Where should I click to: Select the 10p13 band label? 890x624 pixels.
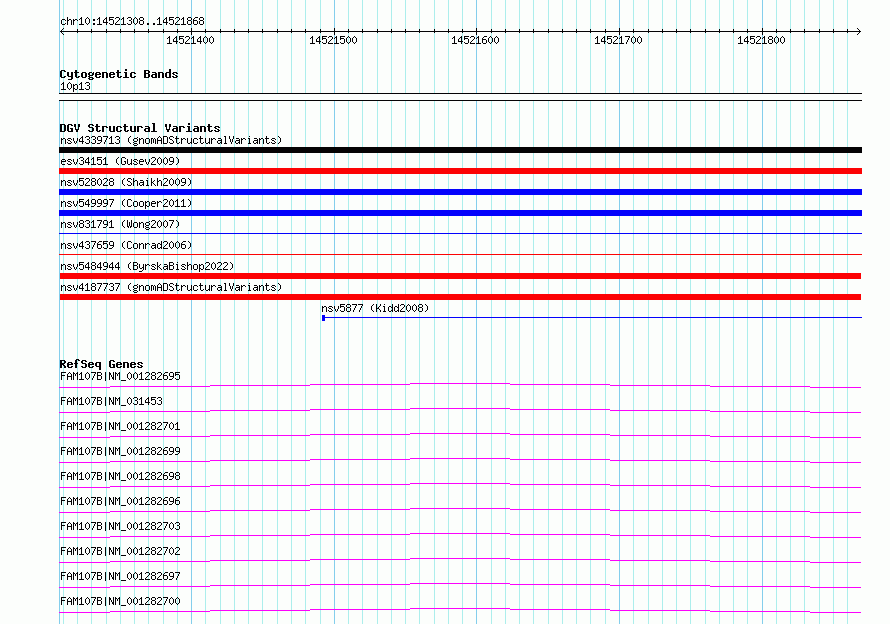(75, 86)
